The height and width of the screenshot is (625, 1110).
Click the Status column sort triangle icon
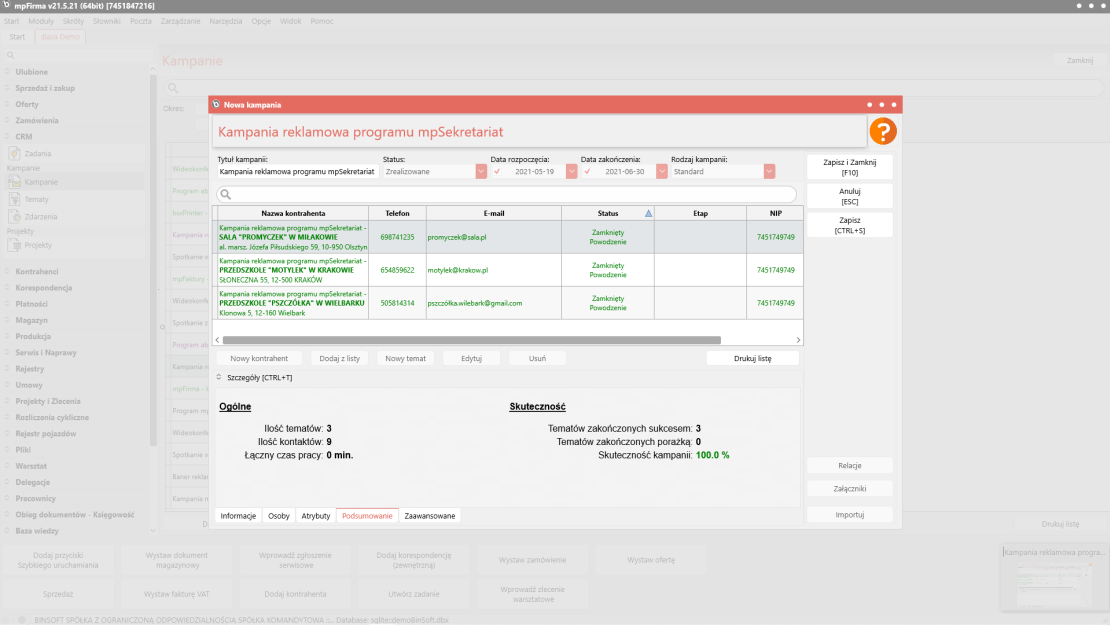pos(648,213)
